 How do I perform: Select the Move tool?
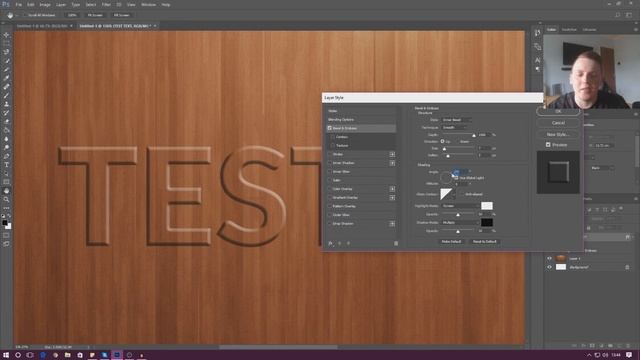(x=7, y=35)
